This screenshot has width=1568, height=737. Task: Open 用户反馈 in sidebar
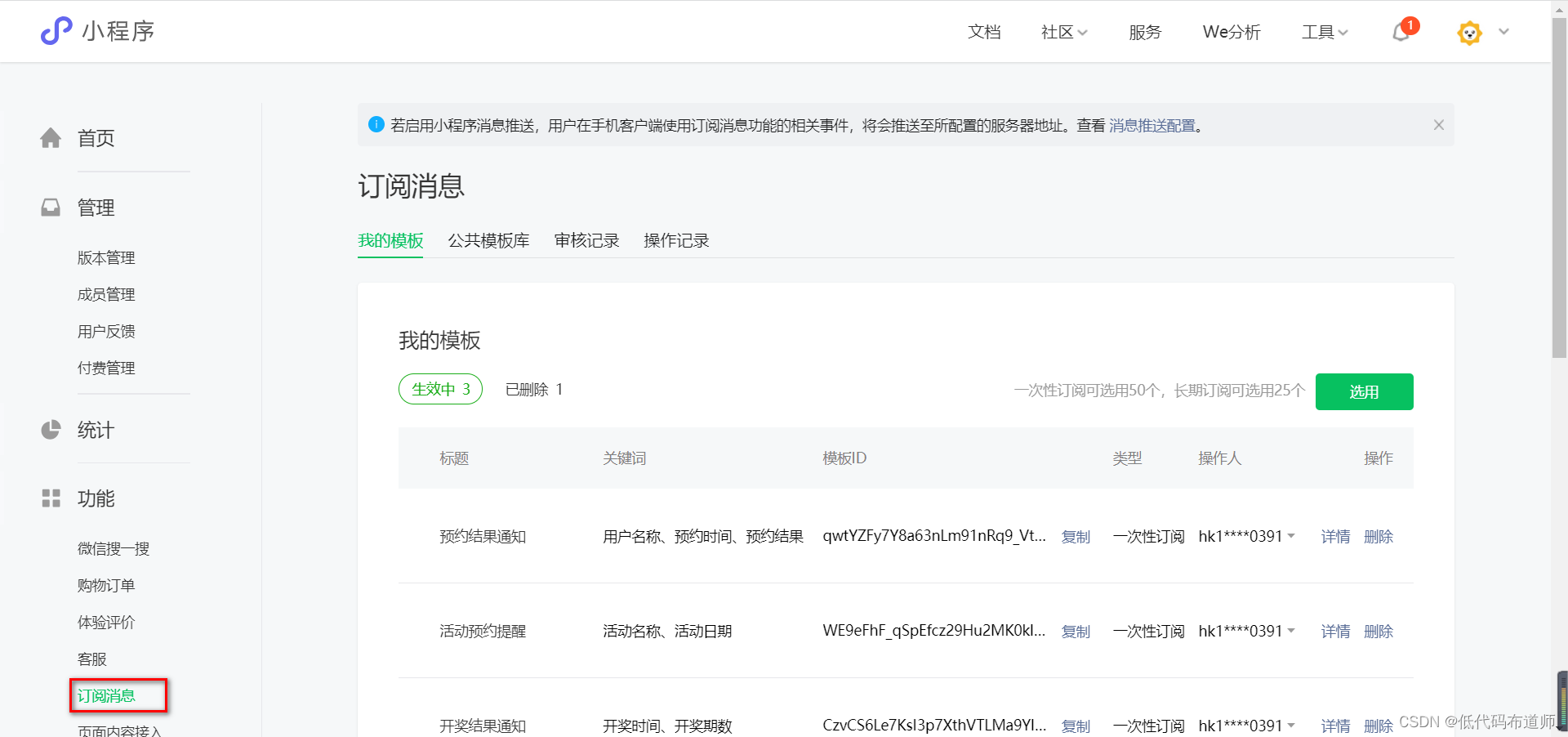point(106,331)
